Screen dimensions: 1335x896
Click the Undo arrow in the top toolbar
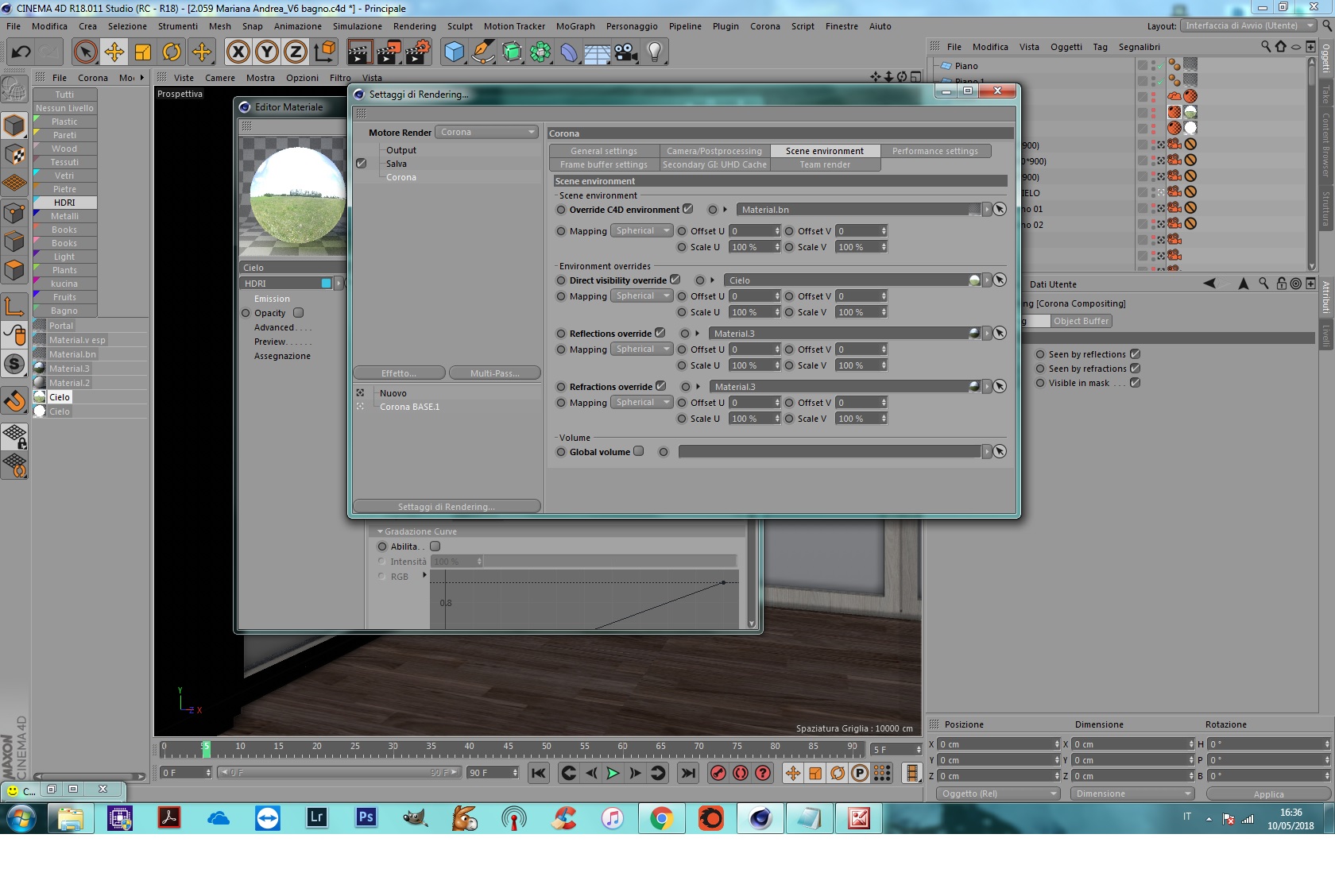[x=21, y=52]
